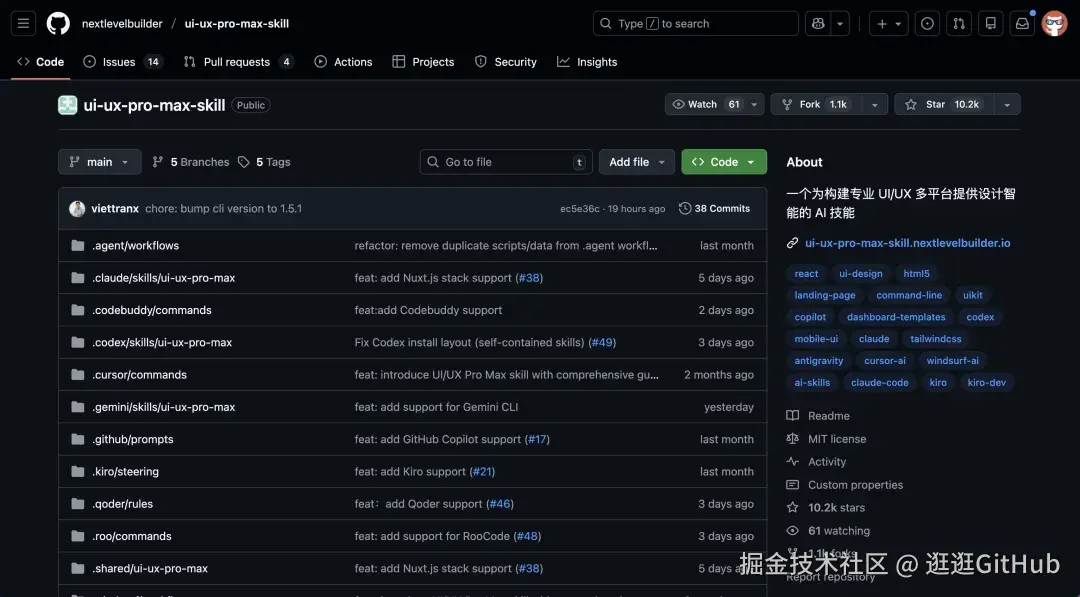This screenshot has width=1080, height=597.
Task: Open pull request #49 link
Action: coord(602,342)
